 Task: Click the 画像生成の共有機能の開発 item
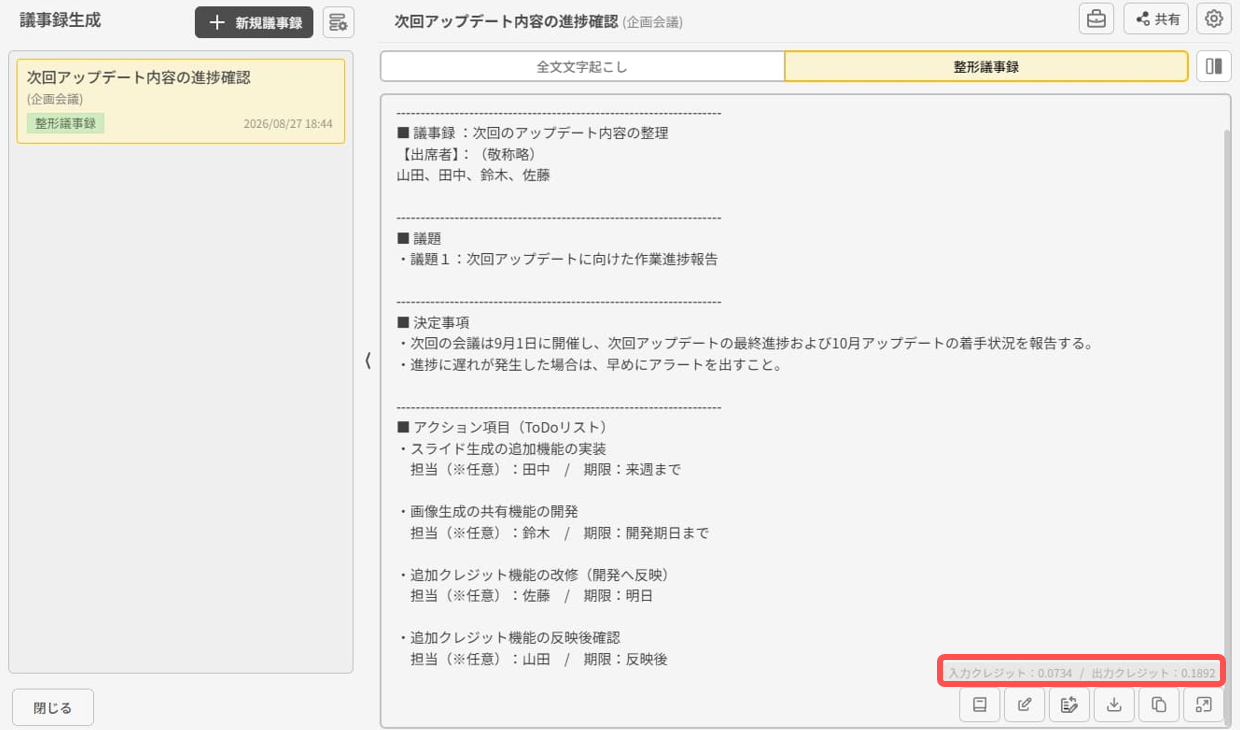coord(487,511)
